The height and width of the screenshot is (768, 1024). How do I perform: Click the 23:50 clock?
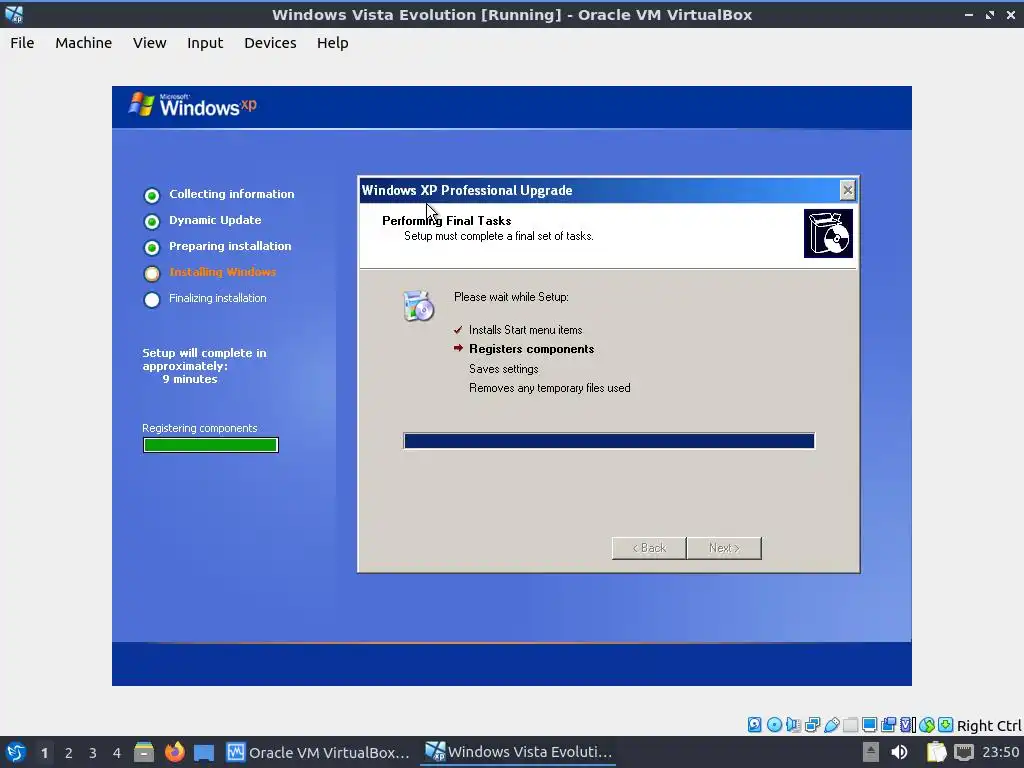(1000, 752)
